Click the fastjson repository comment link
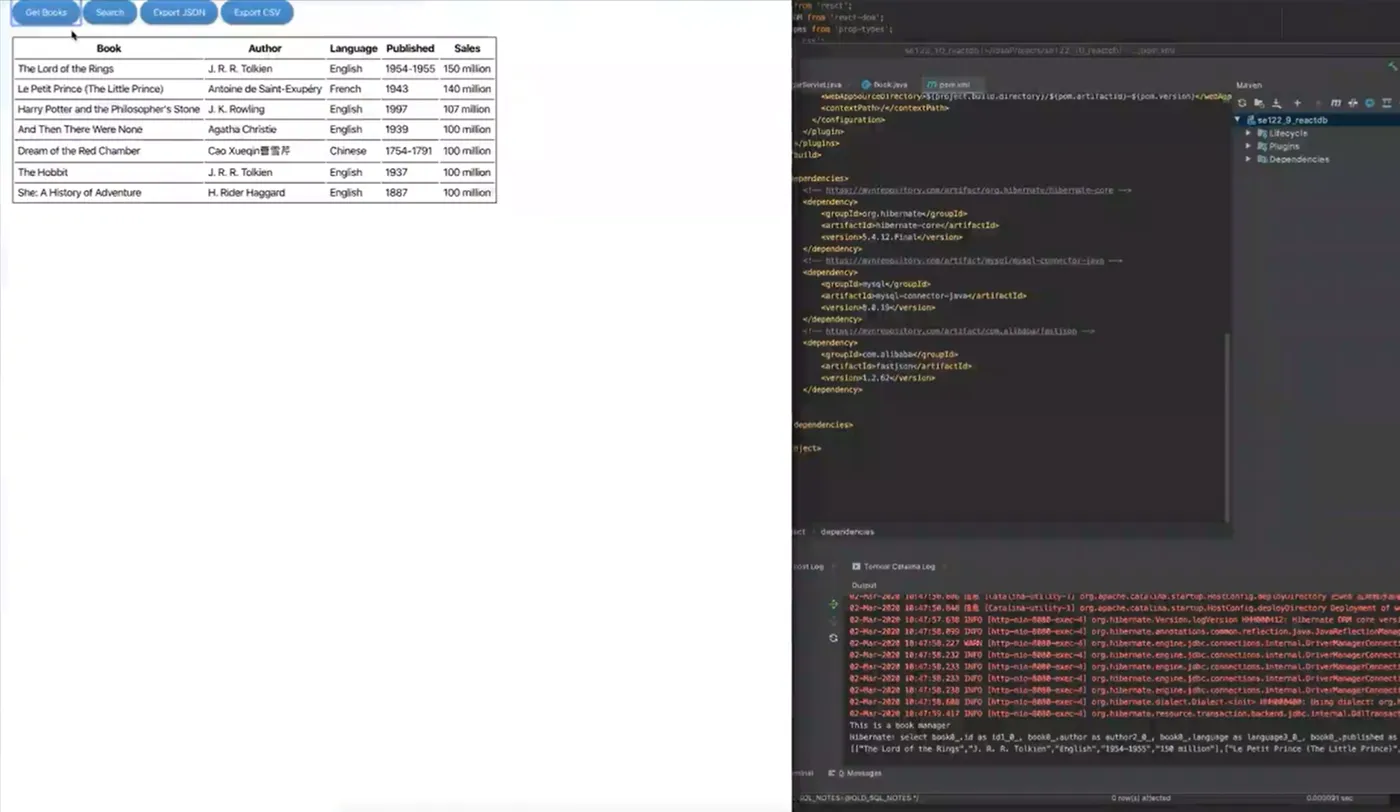The image size is (1400, 812). (x=951, y=331)
